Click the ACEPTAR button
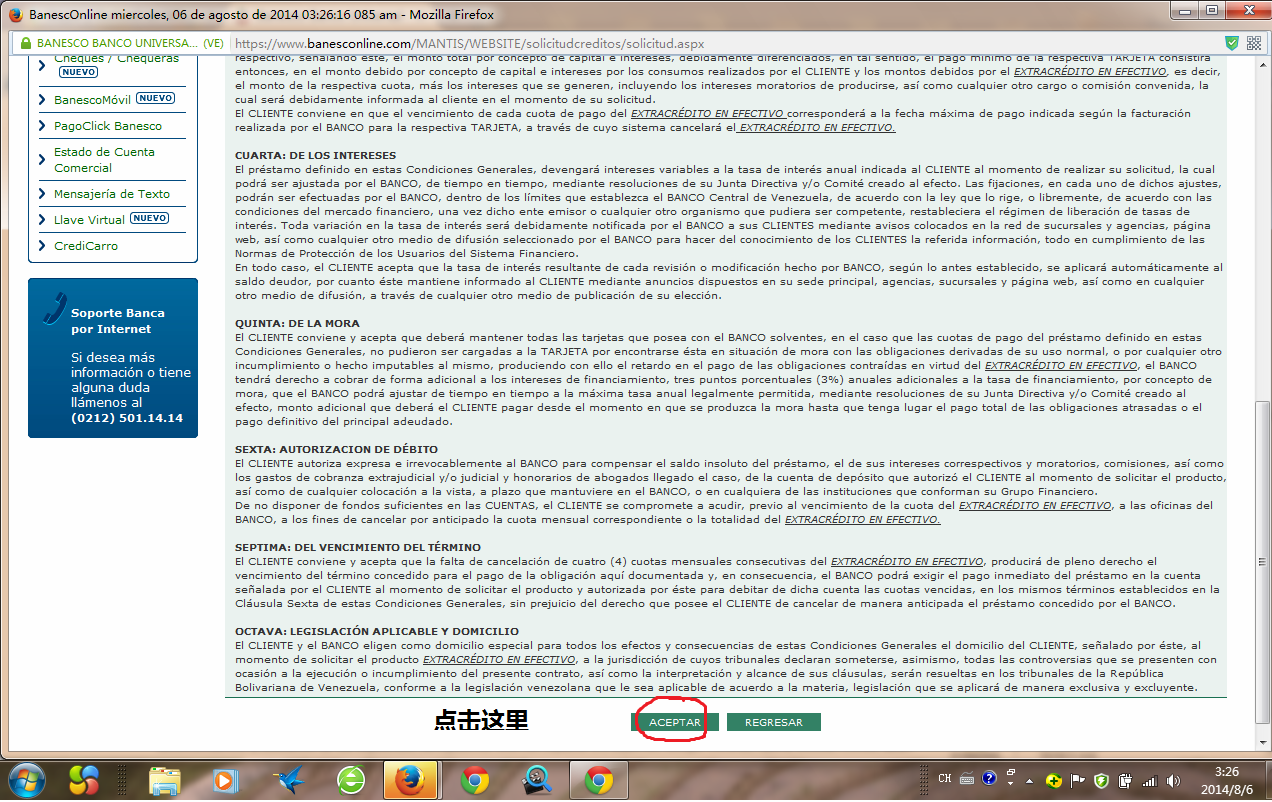This screenshot has height=802, width=1272. [675, 722]
